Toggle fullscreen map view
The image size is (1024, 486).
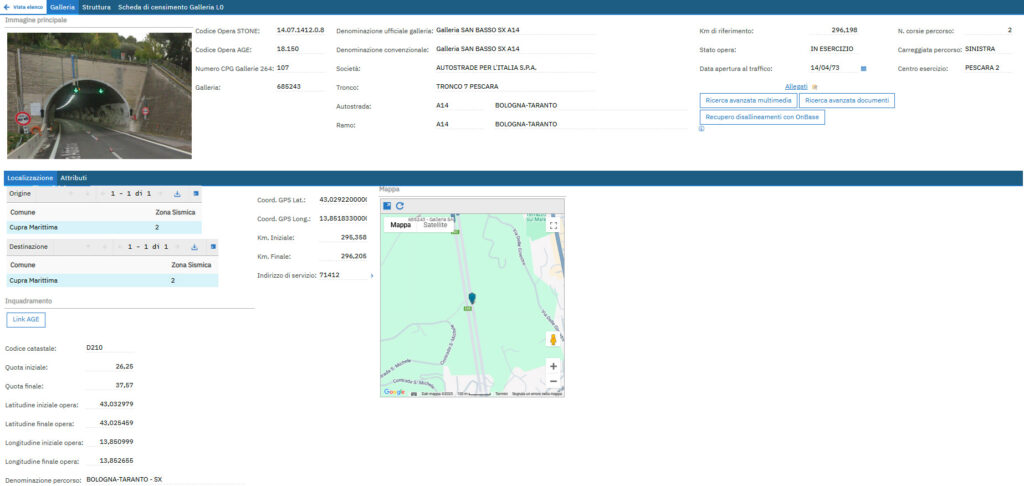coord(553,225)
